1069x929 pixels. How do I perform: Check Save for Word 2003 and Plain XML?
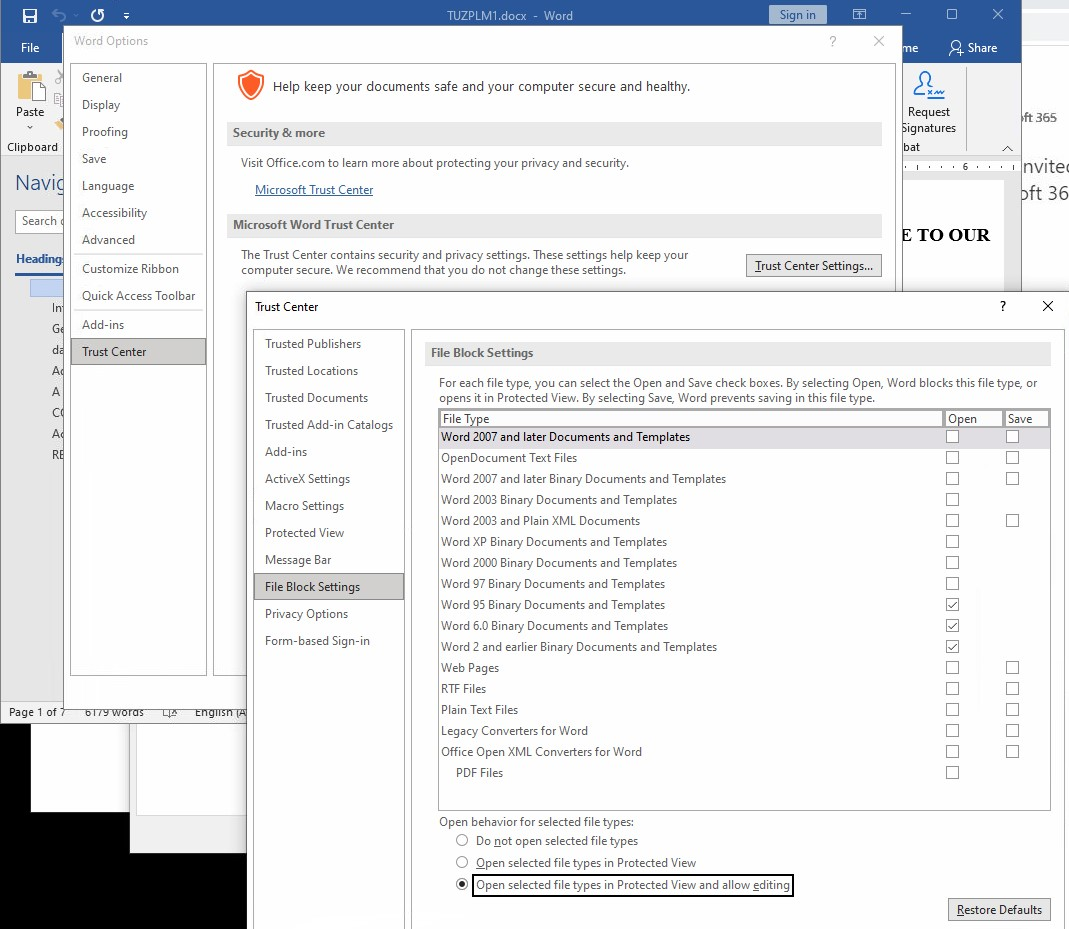[1012, 521]
